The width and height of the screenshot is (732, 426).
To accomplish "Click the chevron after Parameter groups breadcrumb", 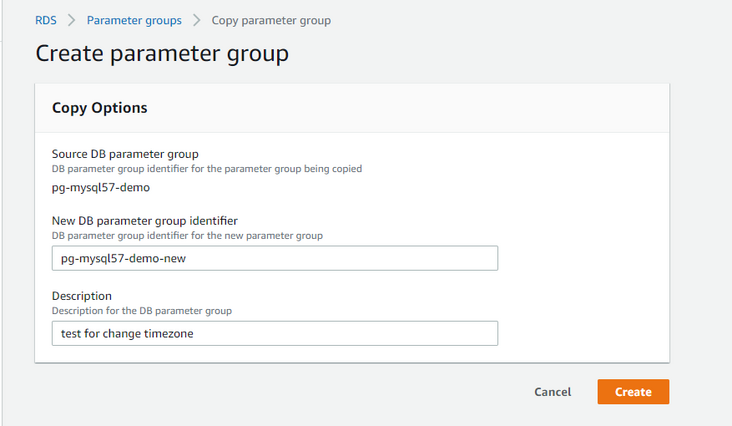I will (x=197, y=20).
